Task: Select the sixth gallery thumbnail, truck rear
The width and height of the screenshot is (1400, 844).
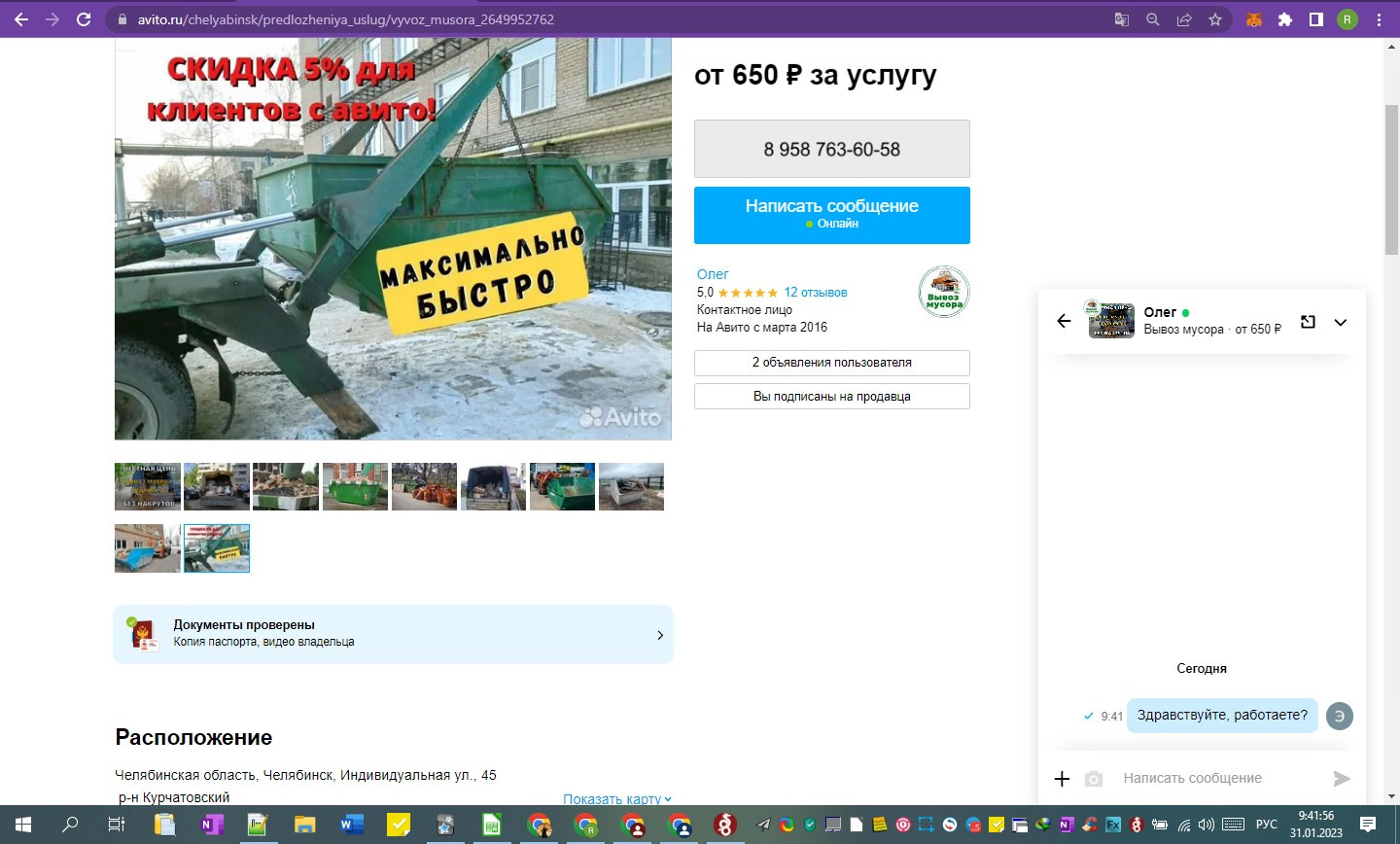Action: click(x=493, y=486)
